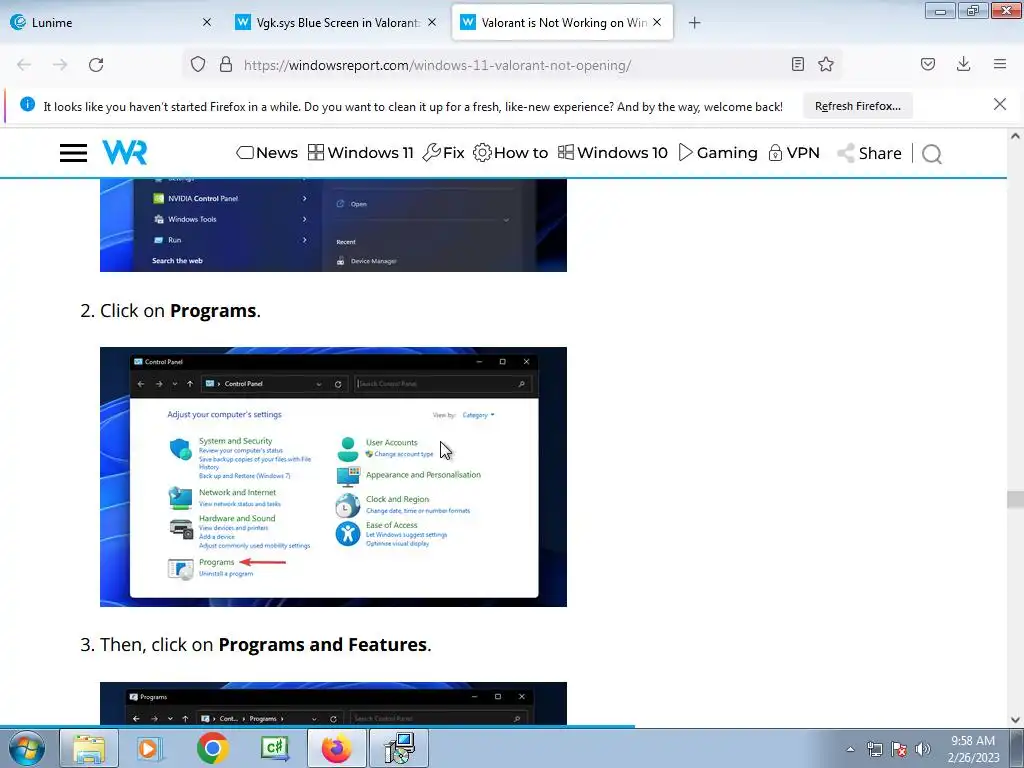This screenshot has height=768, width=1024.
Task: Click the page scrollbar down arrow
Action: point(1015,719)
